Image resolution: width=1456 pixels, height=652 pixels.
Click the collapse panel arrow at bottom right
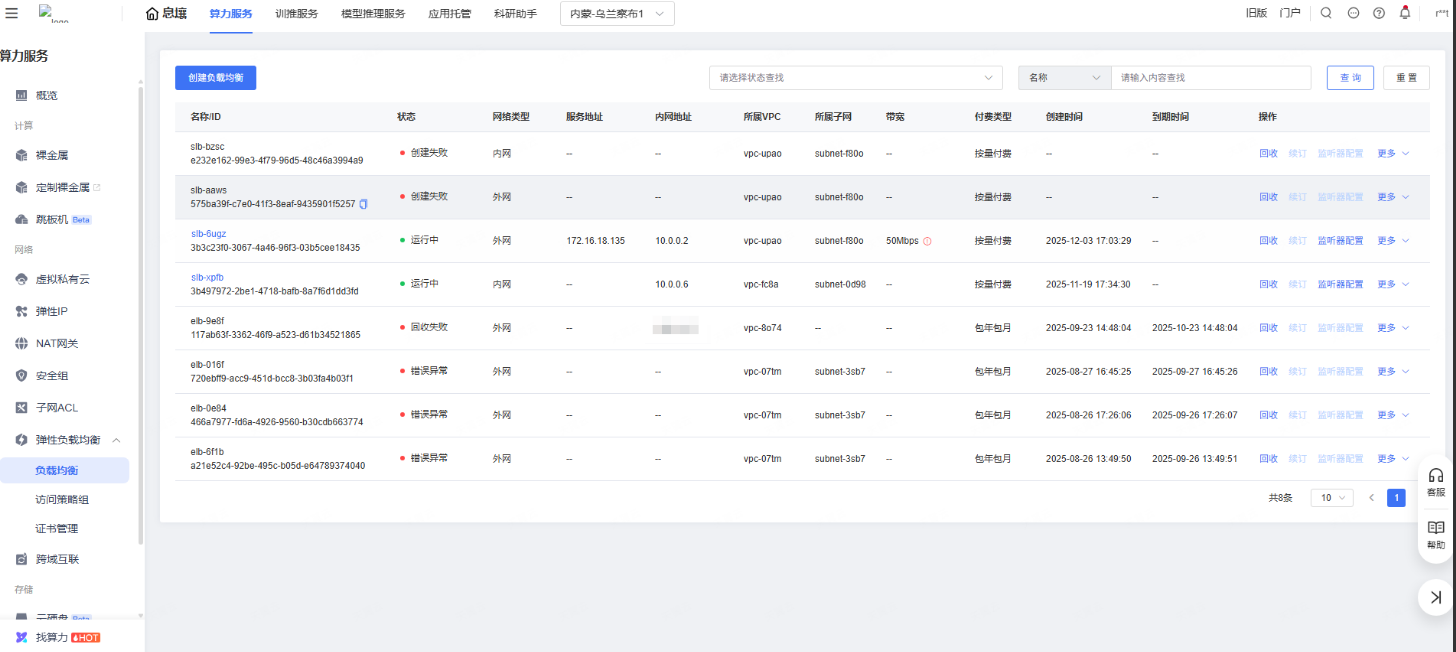1436,597
